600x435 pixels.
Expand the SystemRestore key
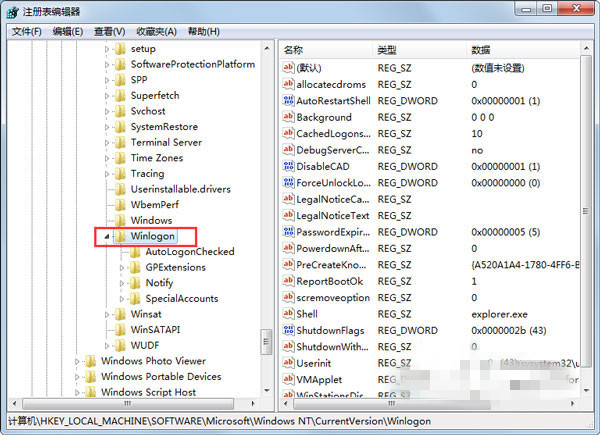107,127
